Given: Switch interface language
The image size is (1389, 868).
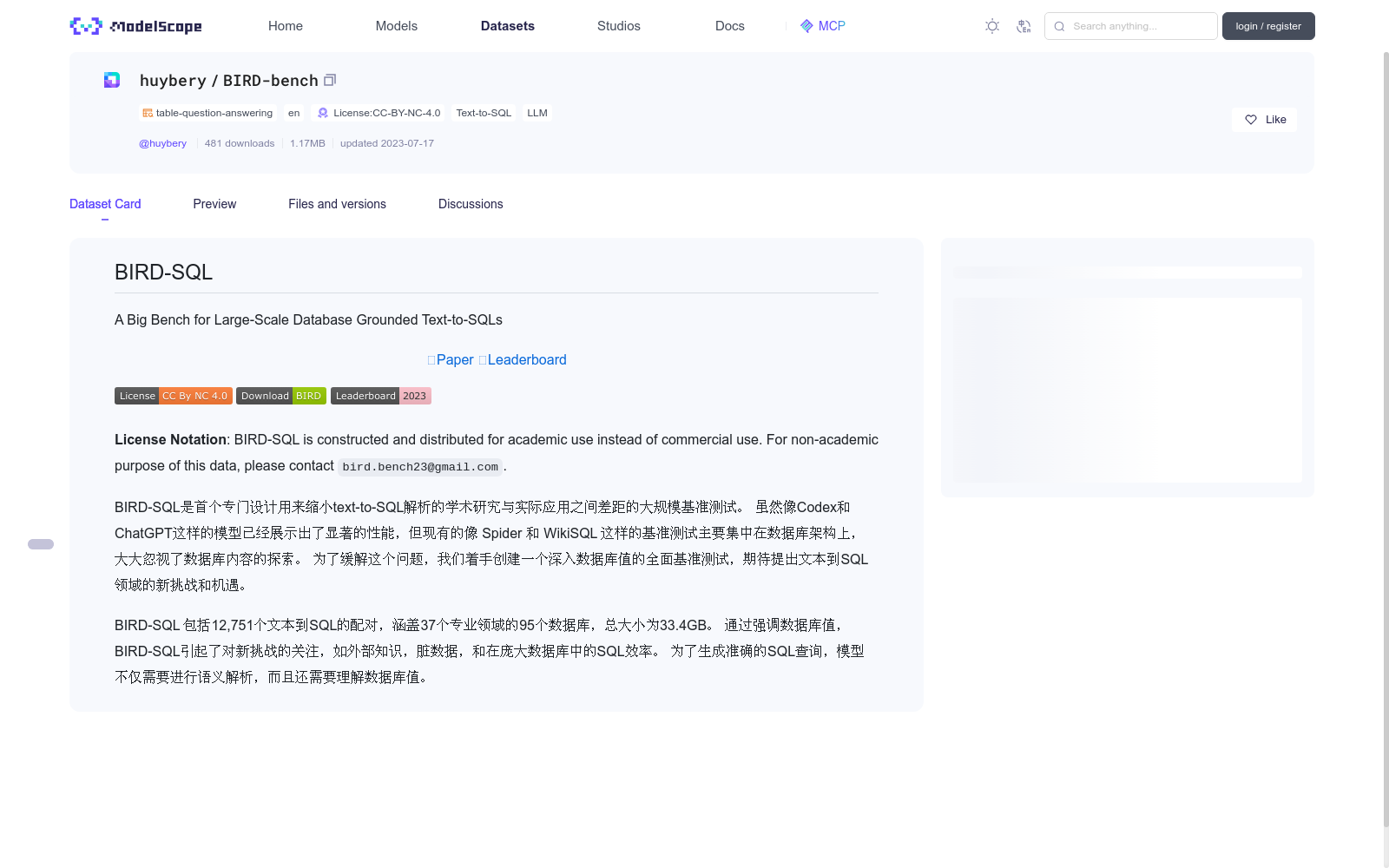Looking at the screenshot, I should point(1024,26).
